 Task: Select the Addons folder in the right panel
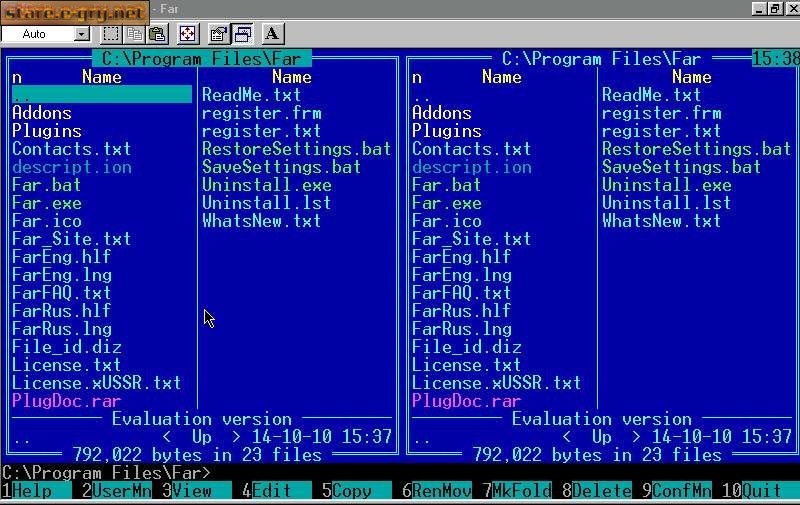coord(442,113)
